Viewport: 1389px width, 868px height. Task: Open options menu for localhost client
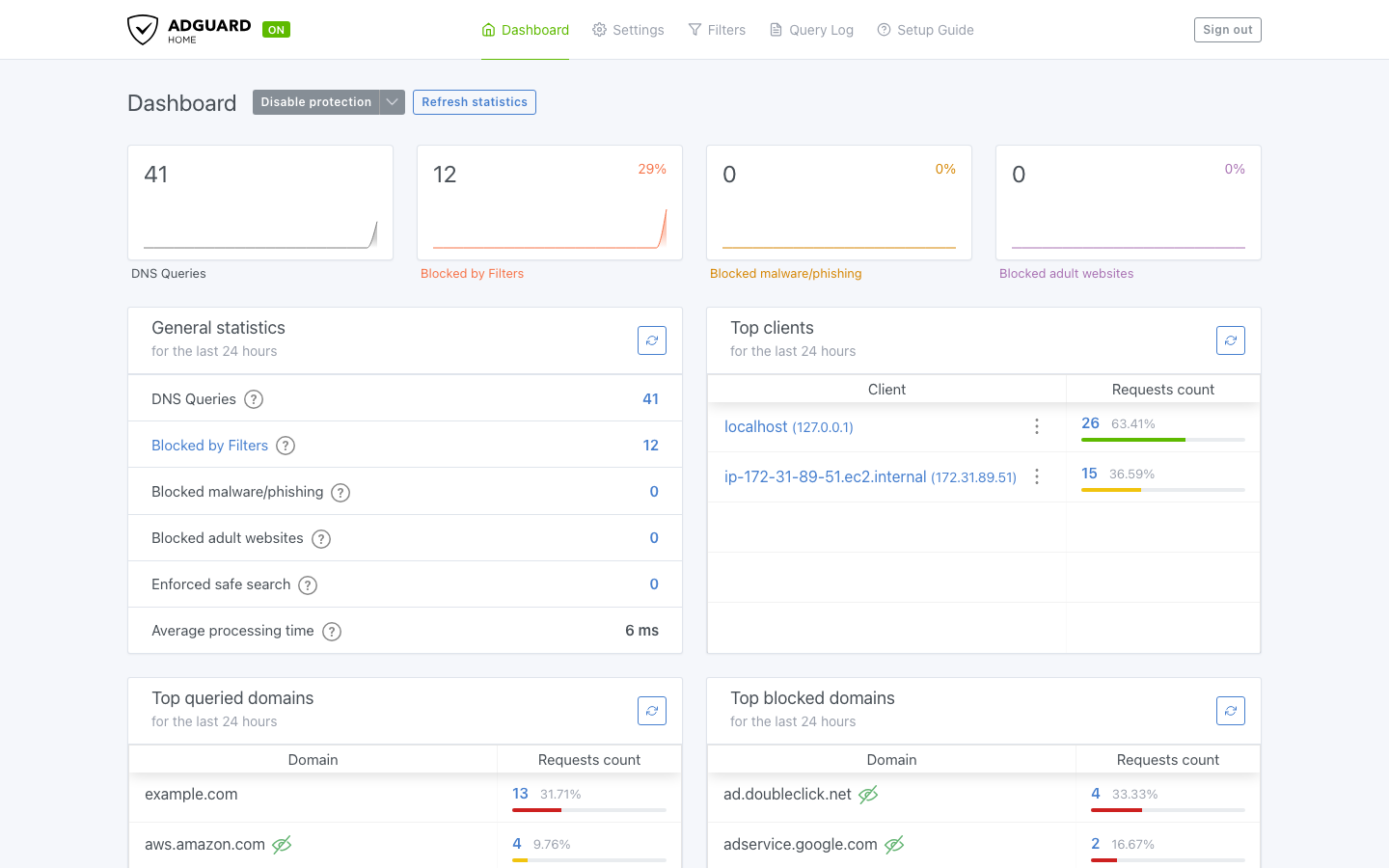pyautogui.click(x=1037, y=426)
